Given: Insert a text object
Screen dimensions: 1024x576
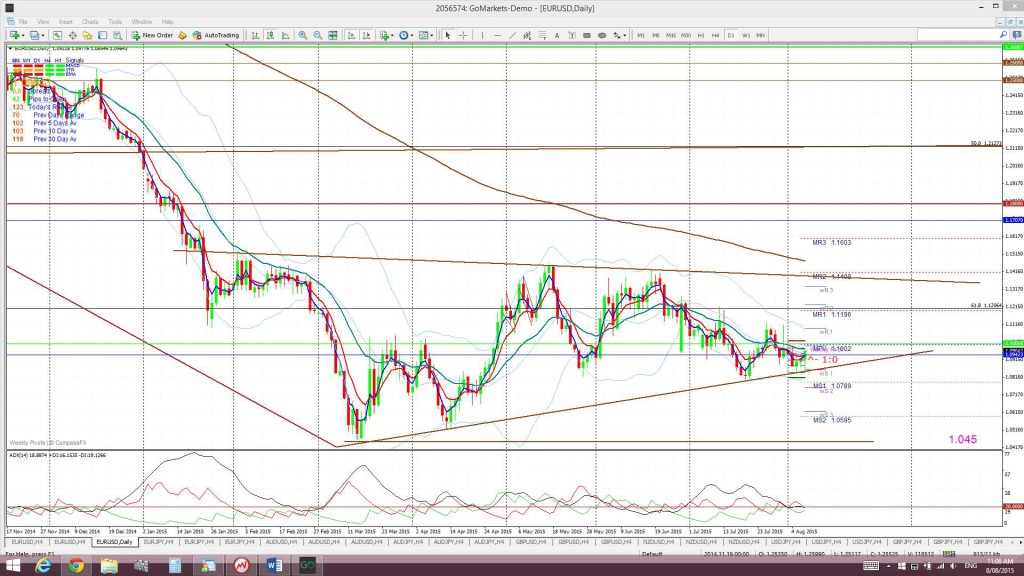Looking at the screenshot, I should pyautogui.click(x=557, y=35).
